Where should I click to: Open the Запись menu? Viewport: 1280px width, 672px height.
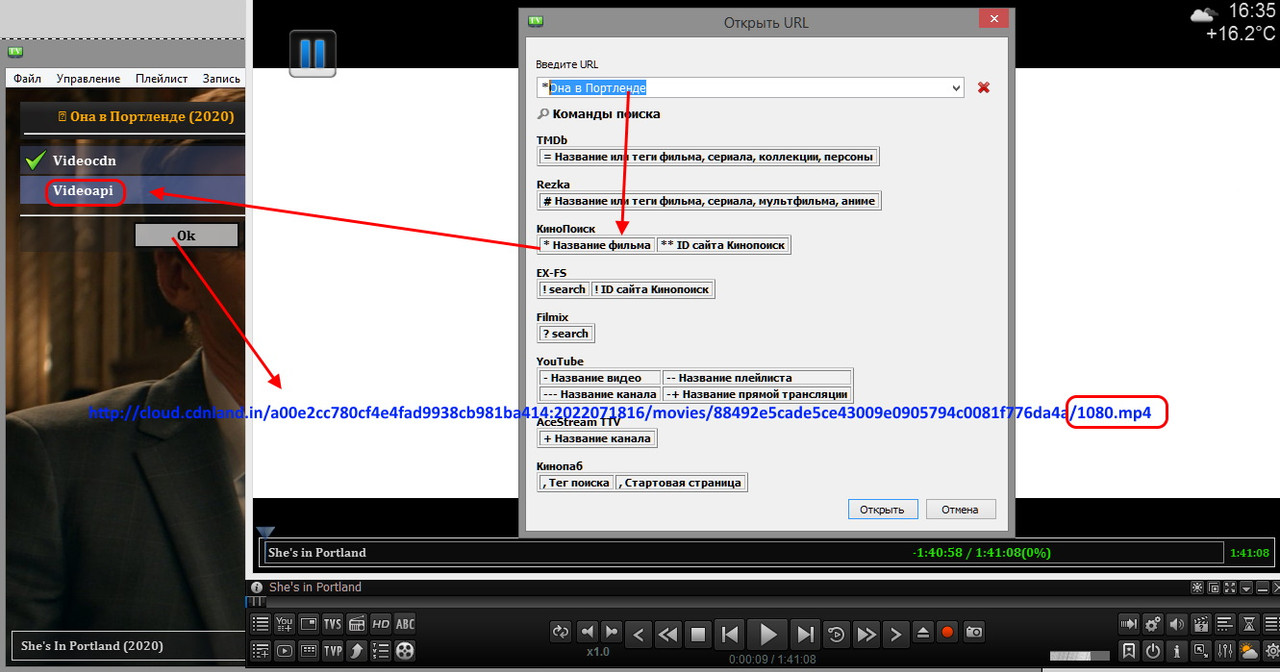click(221, 78)
